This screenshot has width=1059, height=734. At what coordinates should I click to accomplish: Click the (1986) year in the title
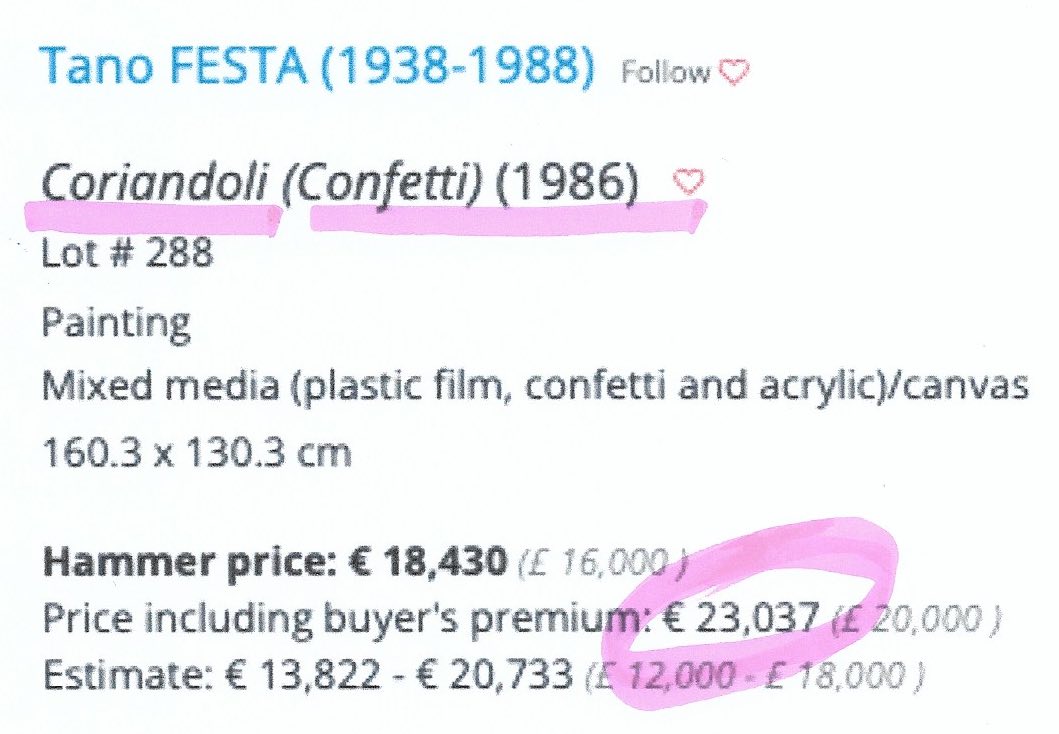567,184
